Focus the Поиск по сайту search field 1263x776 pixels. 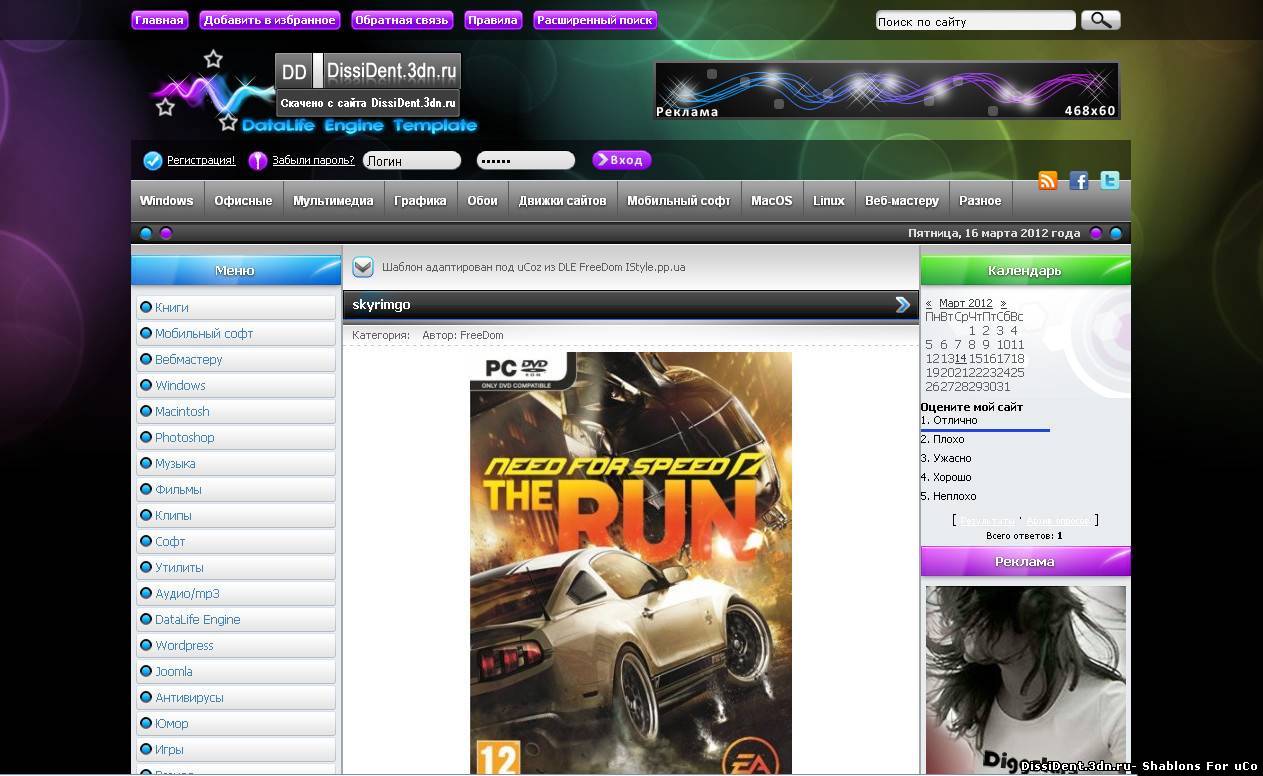[975, 21]
